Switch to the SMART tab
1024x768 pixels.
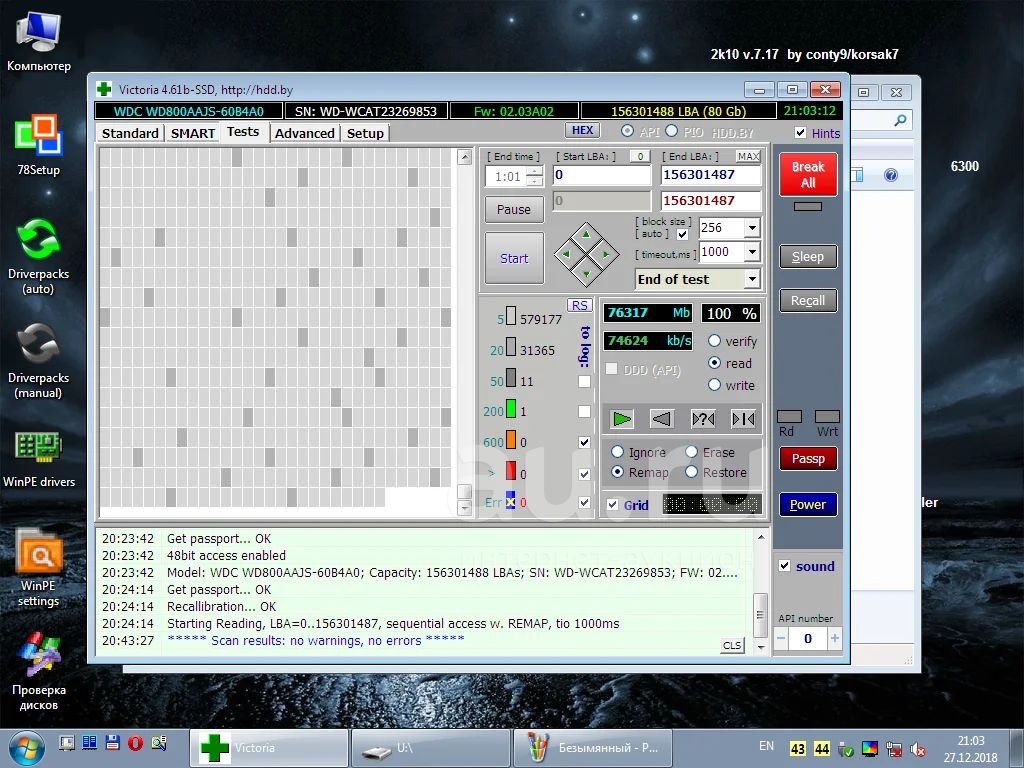point(193,133)
